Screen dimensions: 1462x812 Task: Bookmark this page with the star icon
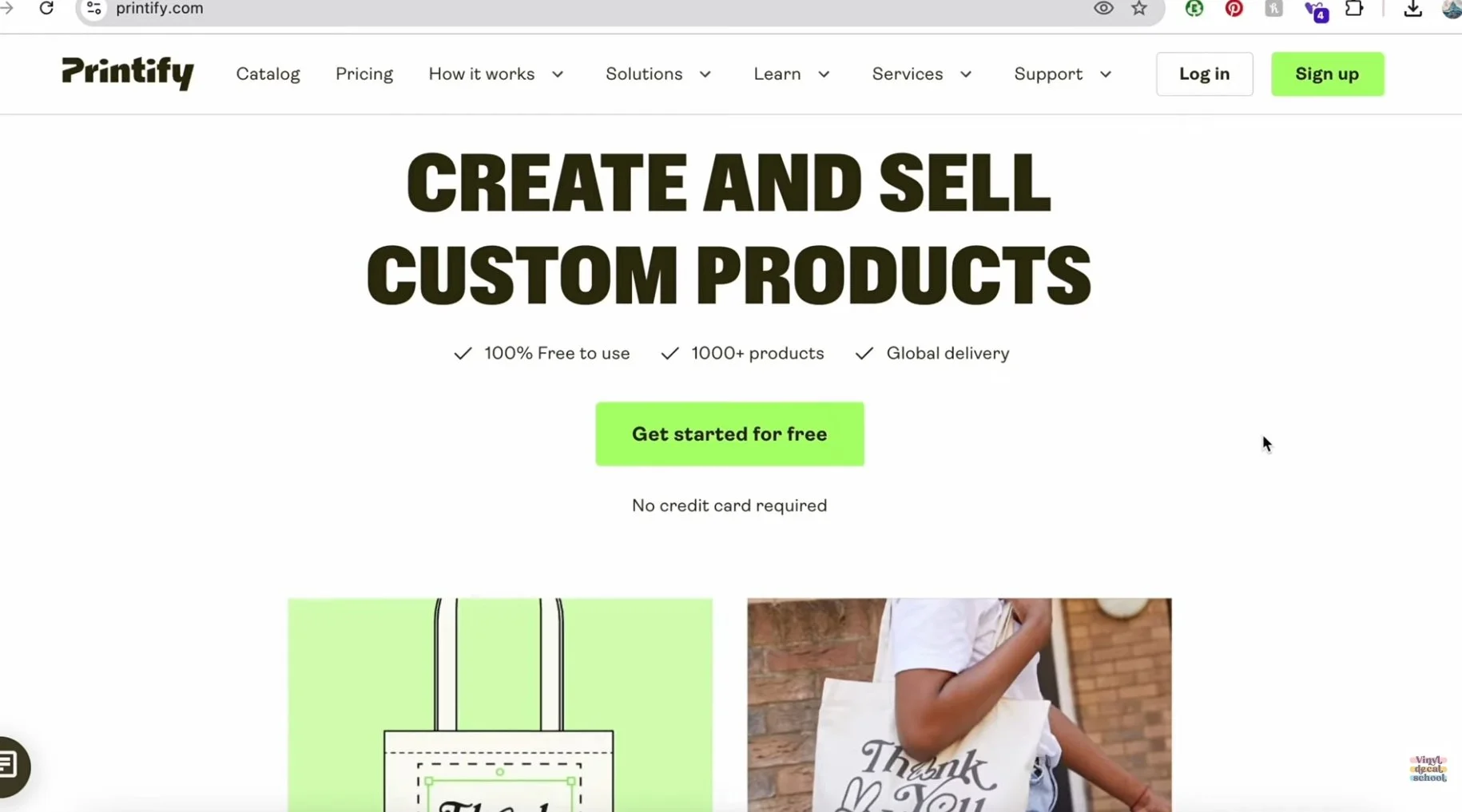(x=1139, y=9)
